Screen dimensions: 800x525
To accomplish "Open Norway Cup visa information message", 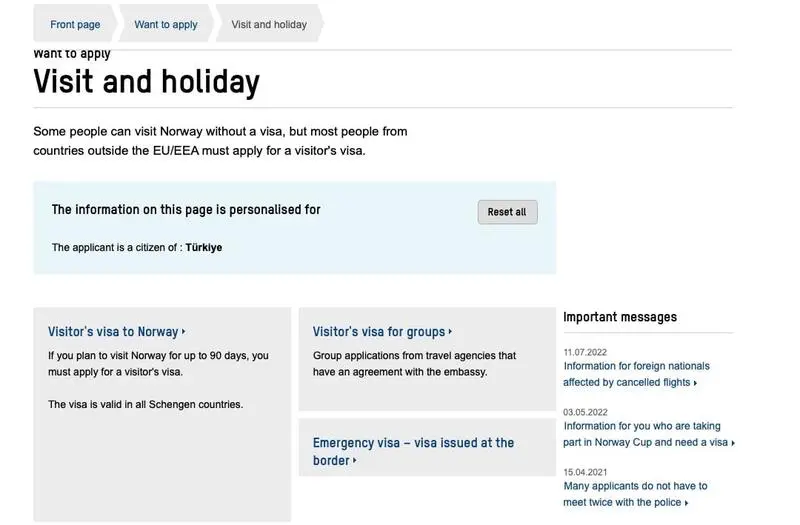I will coord(645,434).
